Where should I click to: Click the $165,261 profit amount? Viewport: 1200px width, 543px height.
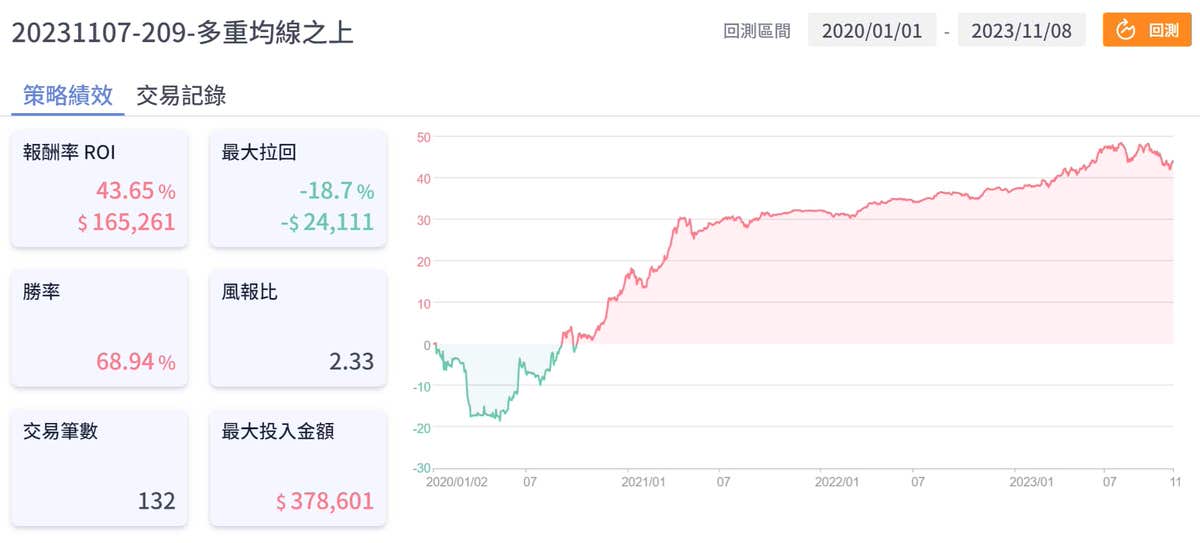[126, 222]
